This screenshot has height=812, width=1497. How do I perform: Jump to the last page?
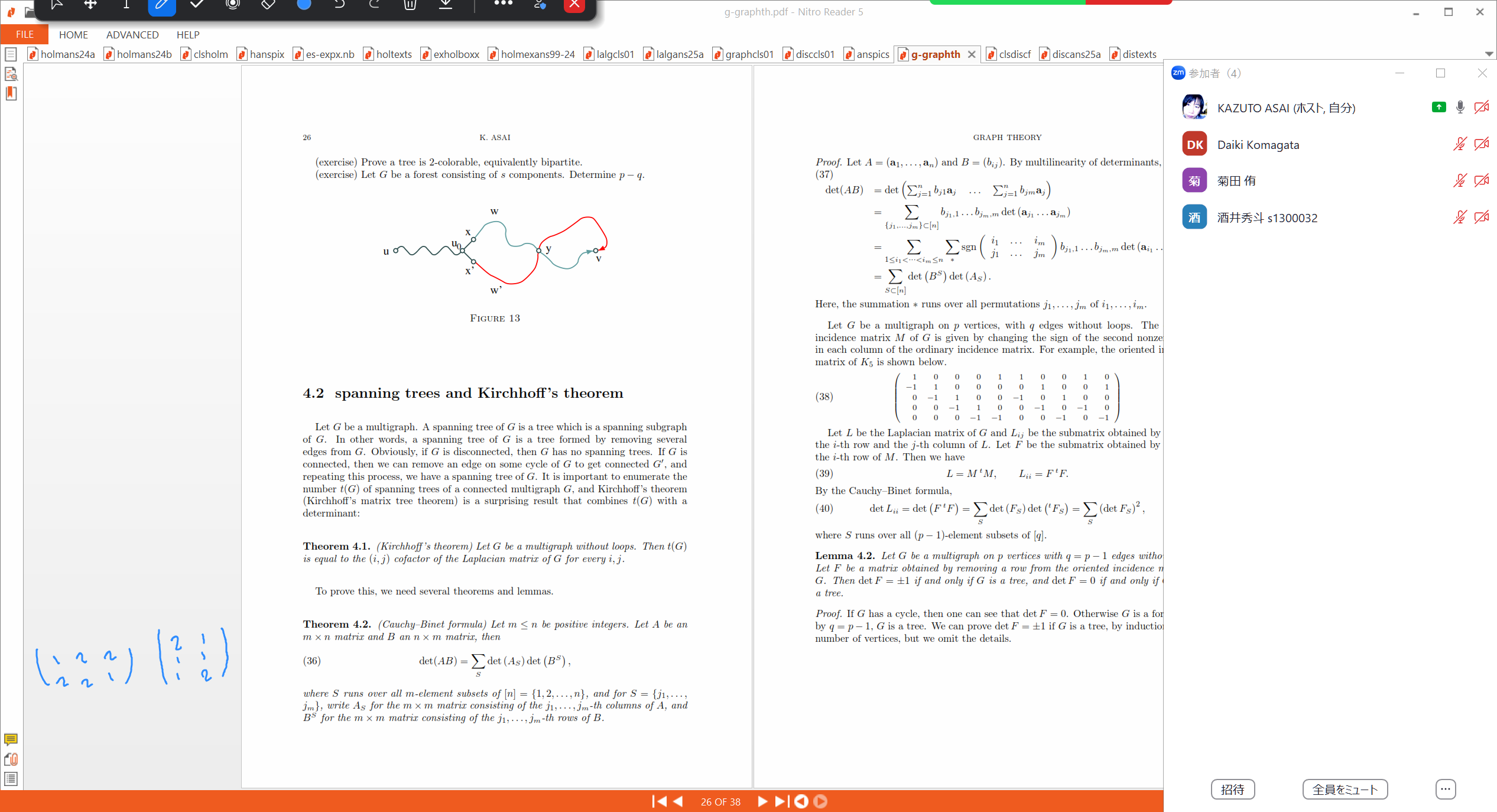pos(781,801)
